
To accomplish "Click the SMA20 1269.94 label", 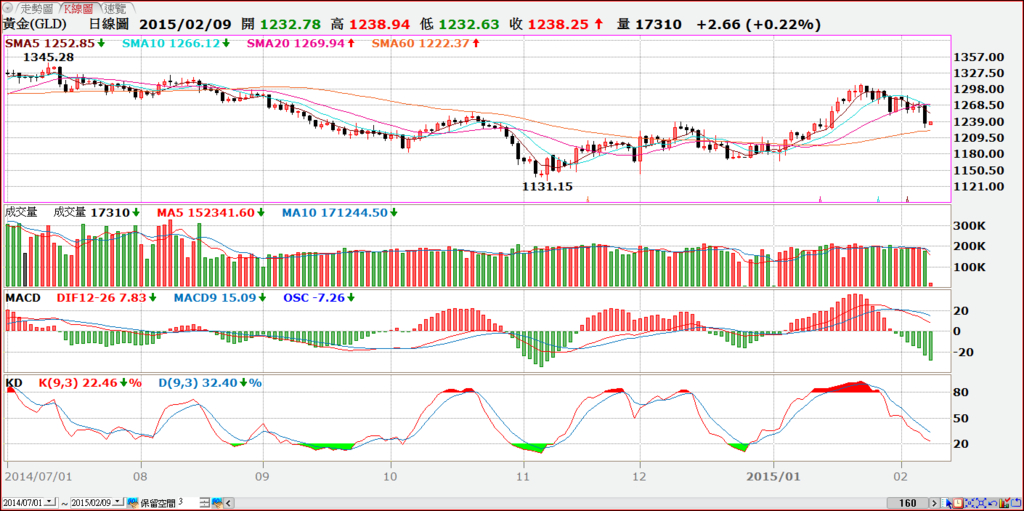I will click(300, 43).
